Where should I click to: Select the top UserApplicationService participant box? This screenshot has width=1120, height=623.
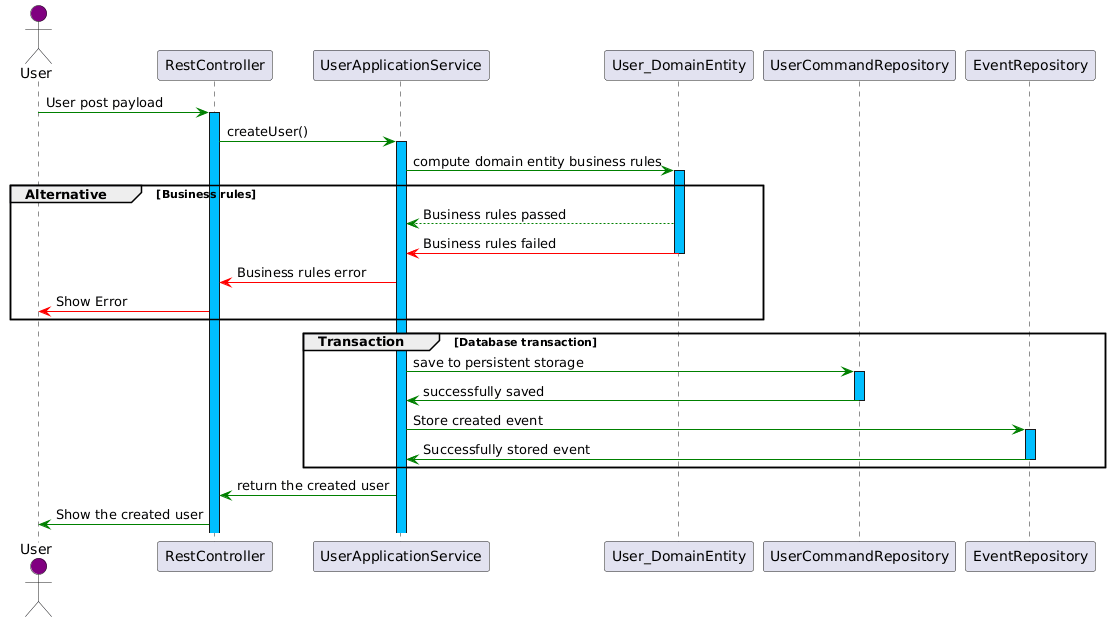click(401, 65)
